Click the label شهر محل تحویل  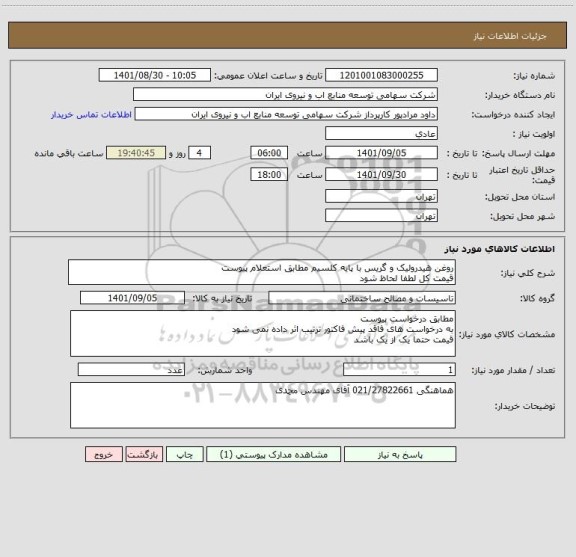522,216
